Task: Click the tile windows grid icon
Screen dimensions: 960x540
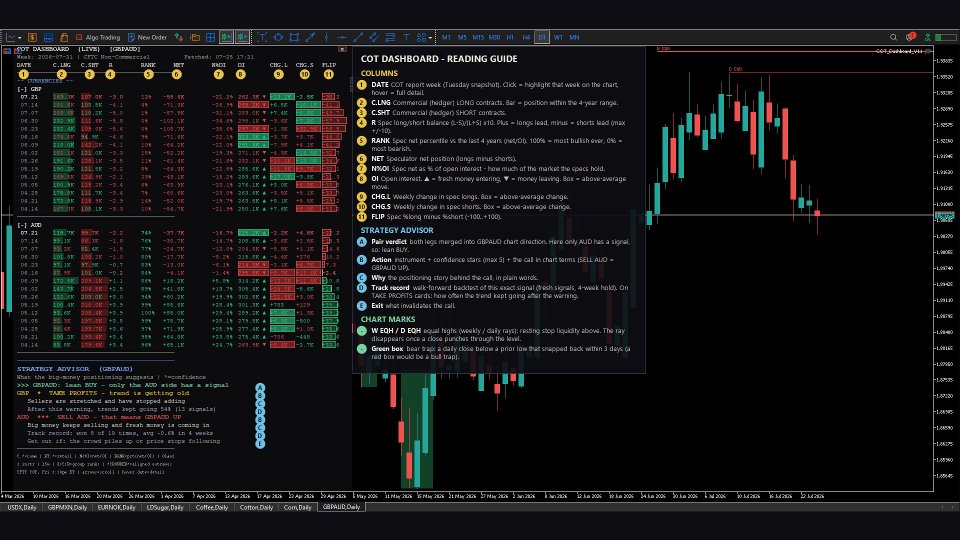Action: [211, 37]
